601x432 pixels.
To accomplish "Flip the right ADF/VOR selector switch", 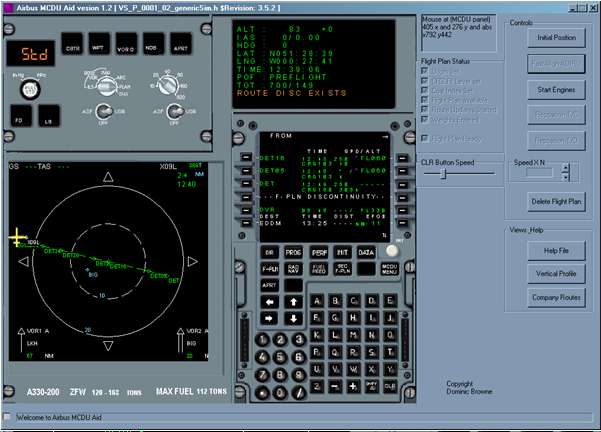I will coord(174,112).
